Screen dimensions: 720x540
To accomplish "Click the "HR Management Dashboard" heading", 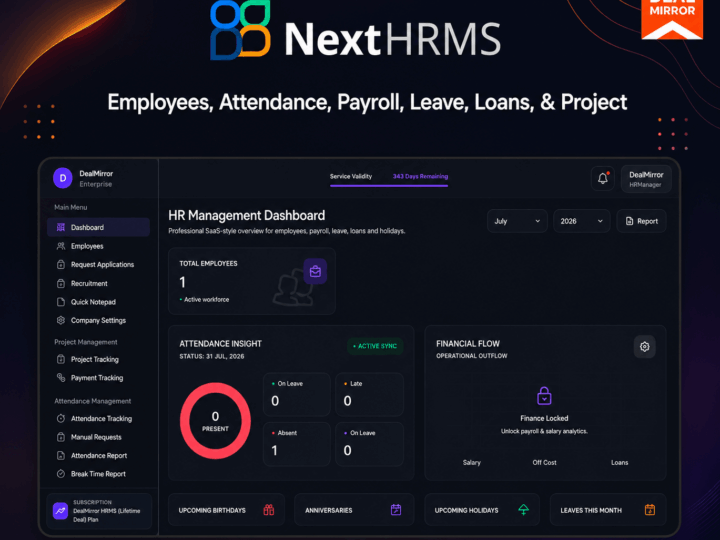I will 247,215.
